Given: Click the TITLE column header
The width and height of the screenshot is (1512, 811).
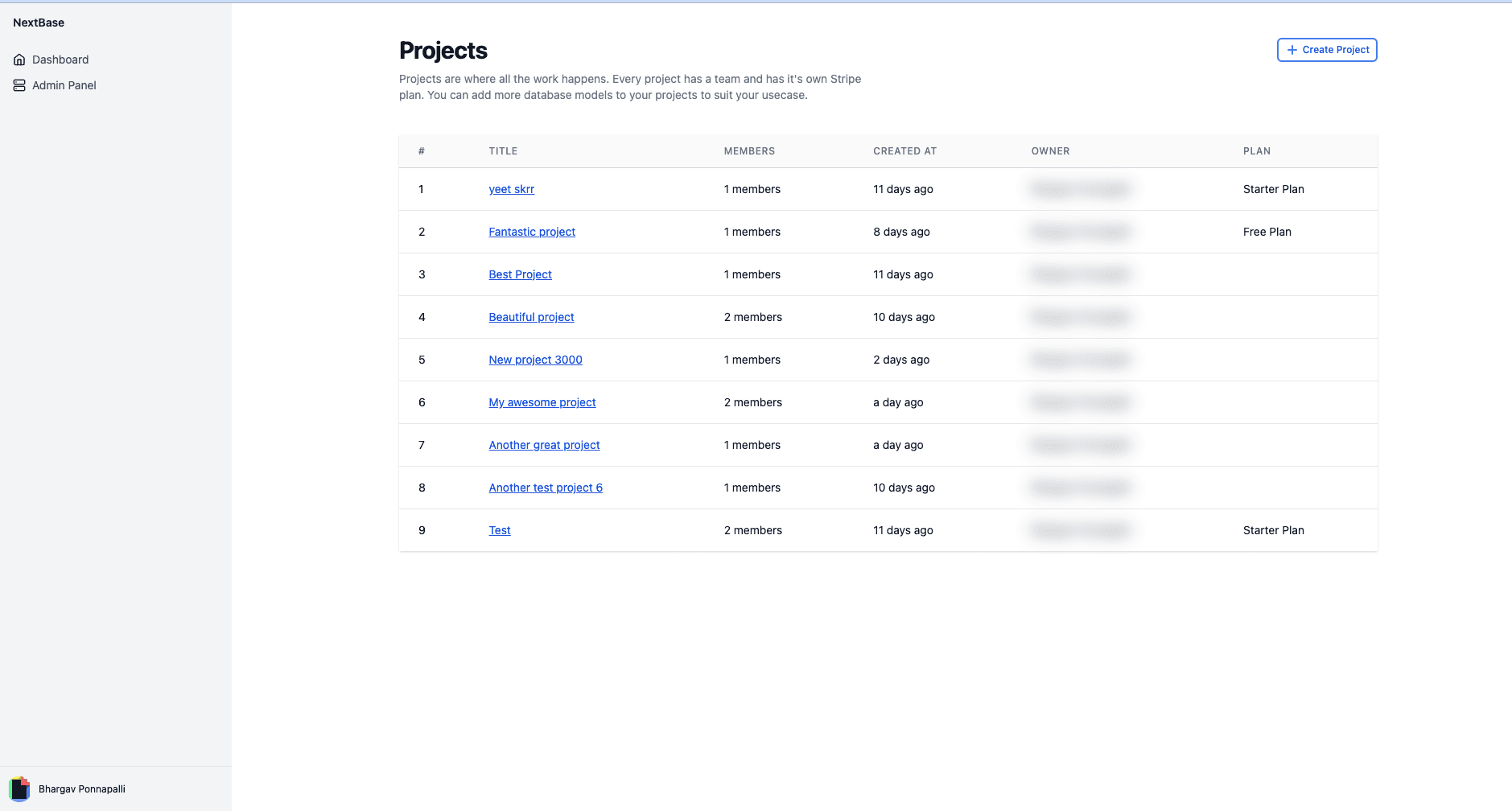Looking at the screenshot, I should (504, 151).
